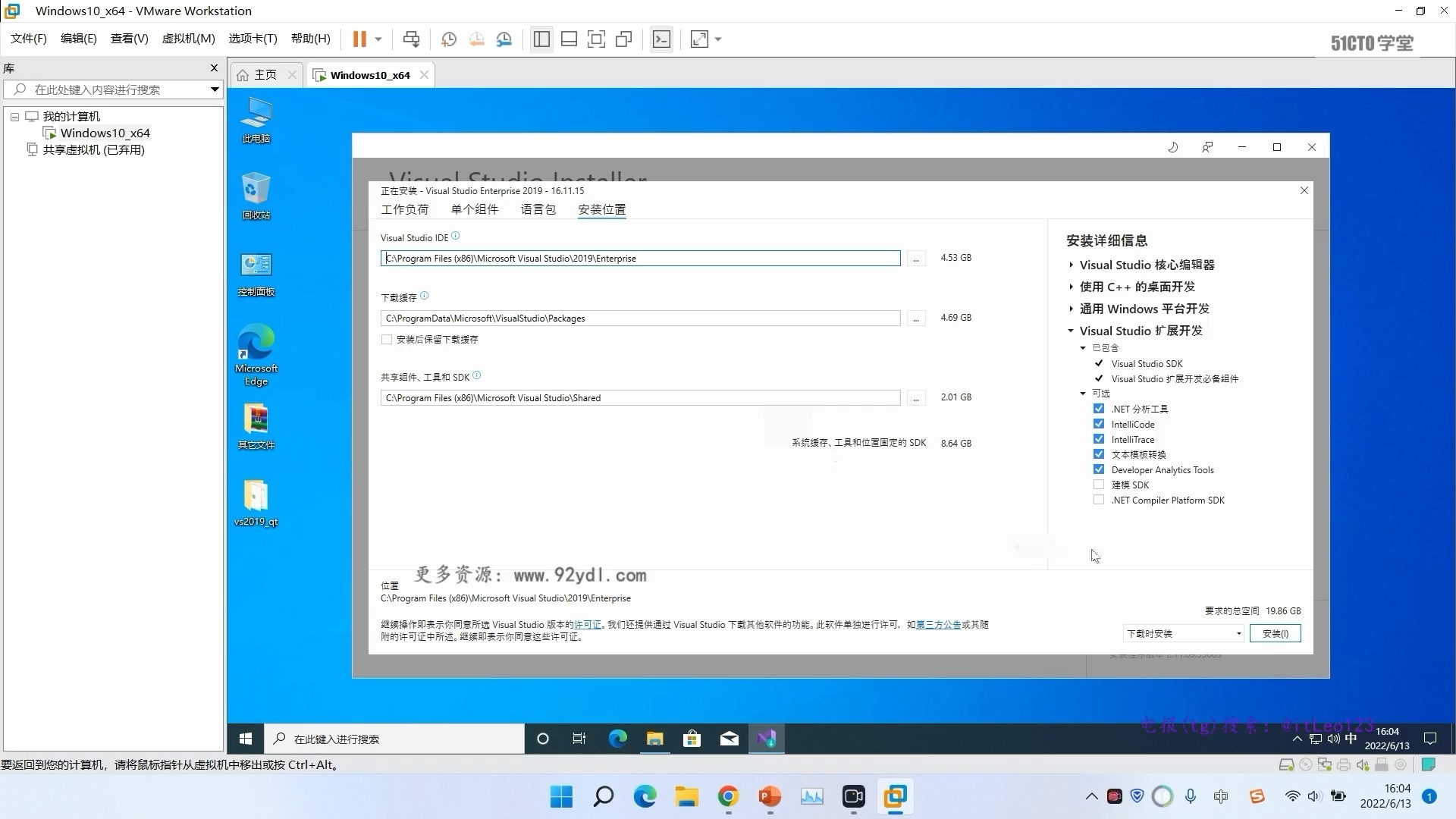Uncheck the IntelliTrace option

1099,439
